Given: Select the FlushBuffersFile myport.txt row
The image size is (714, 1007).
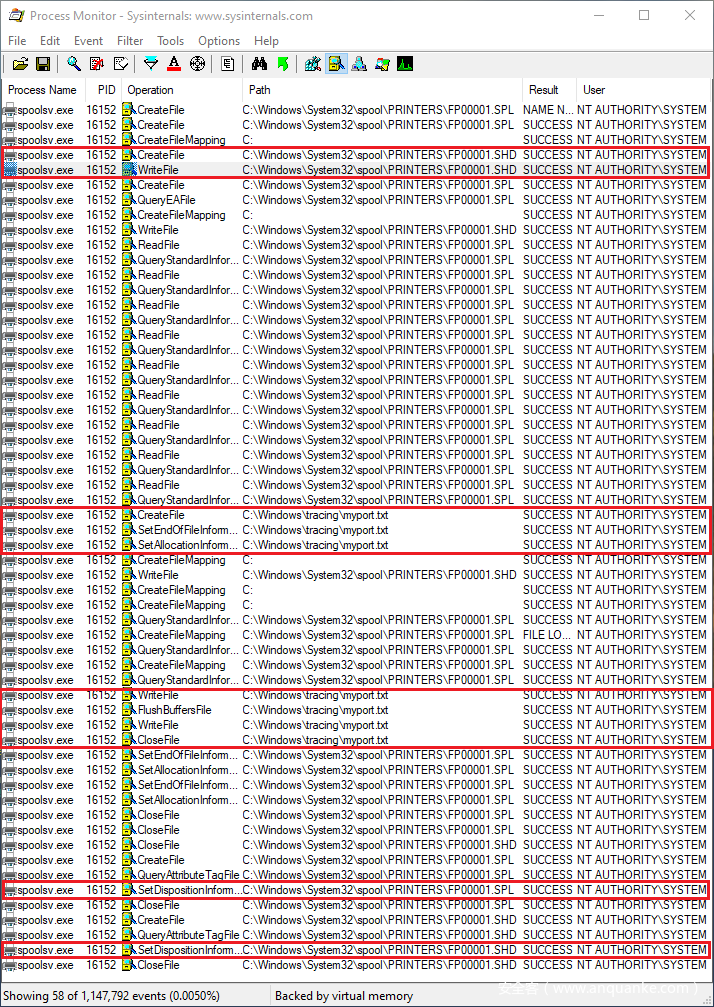Looking at the screenshot, I should pos(356,710).
